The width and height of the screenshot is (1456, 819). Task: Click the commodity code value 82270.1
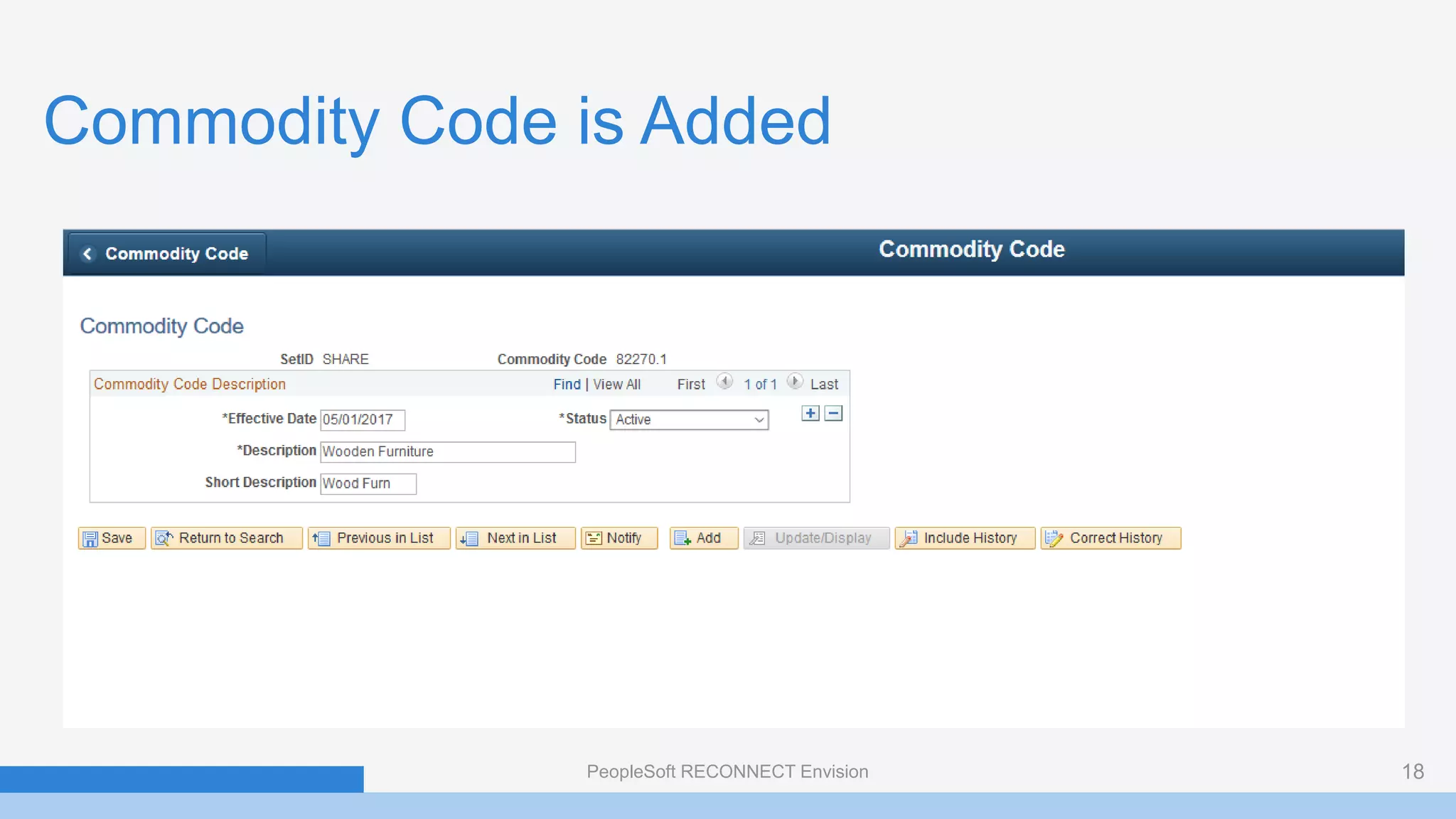641,359
